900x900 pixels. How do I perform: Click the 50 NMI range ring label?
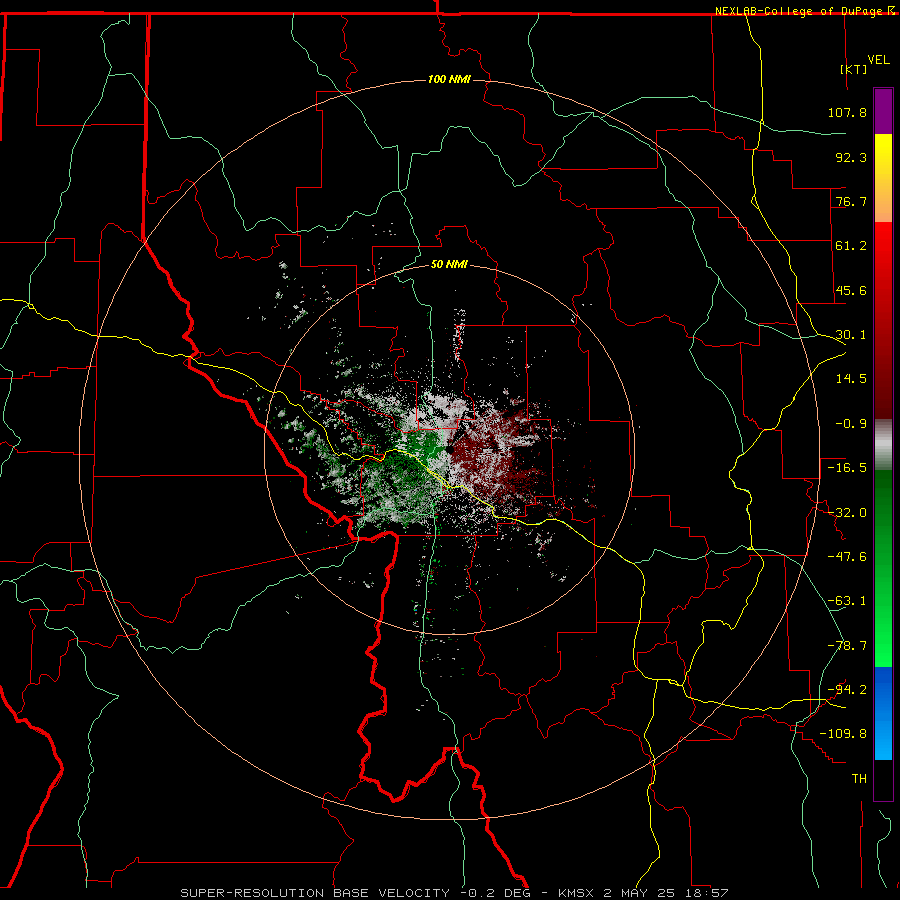coord(449,264)
